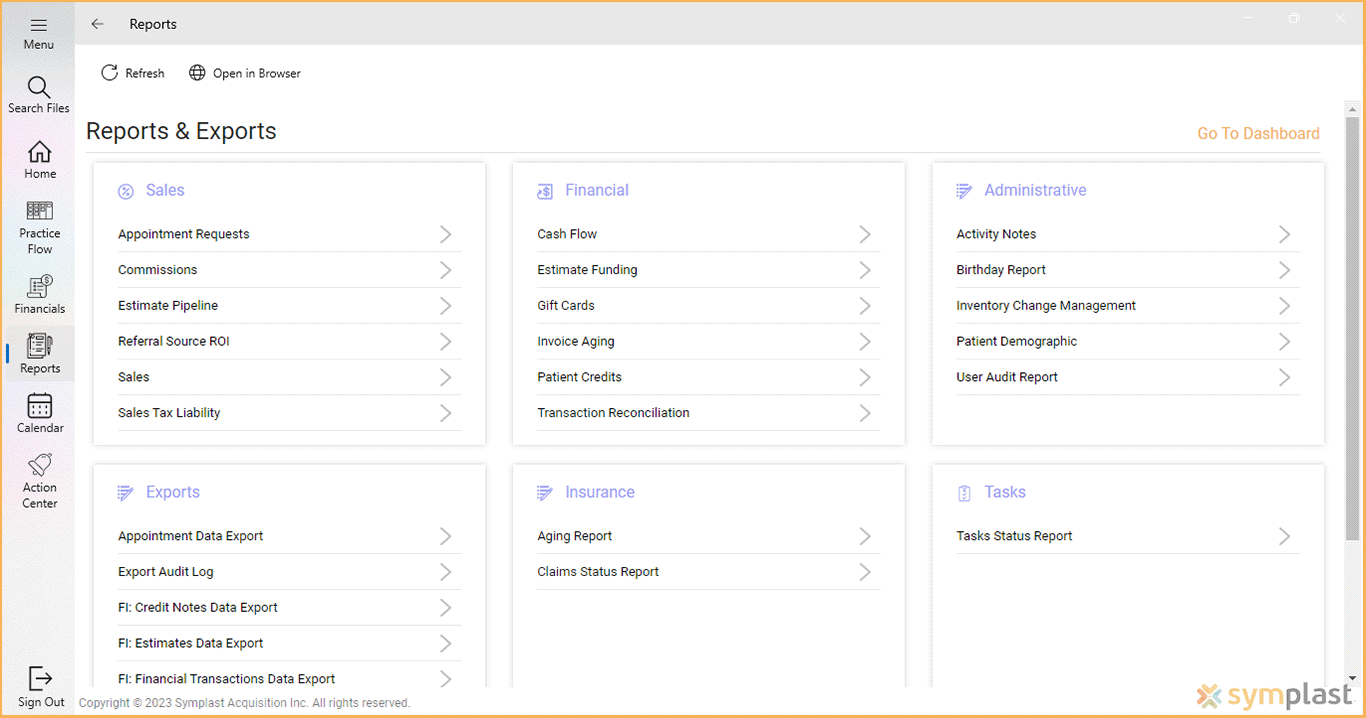The image size is (1366, 718).
Task: Follow the Go To Dashboard link
Action: click(1258, 133)
